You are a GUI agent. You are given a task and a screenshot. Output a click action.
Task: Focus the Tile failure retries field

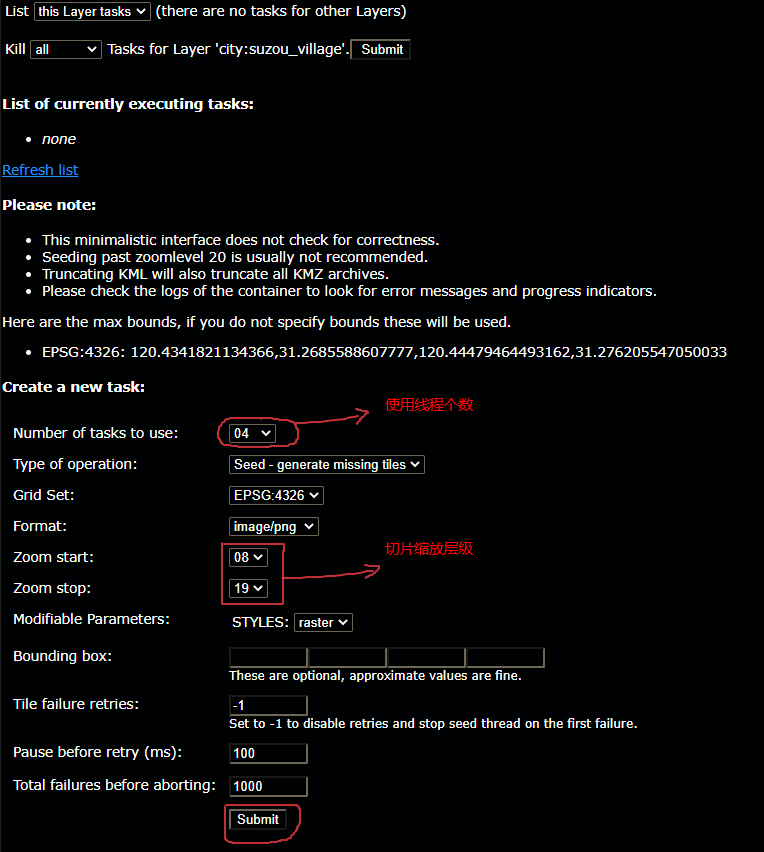click(x=268, y=705)
